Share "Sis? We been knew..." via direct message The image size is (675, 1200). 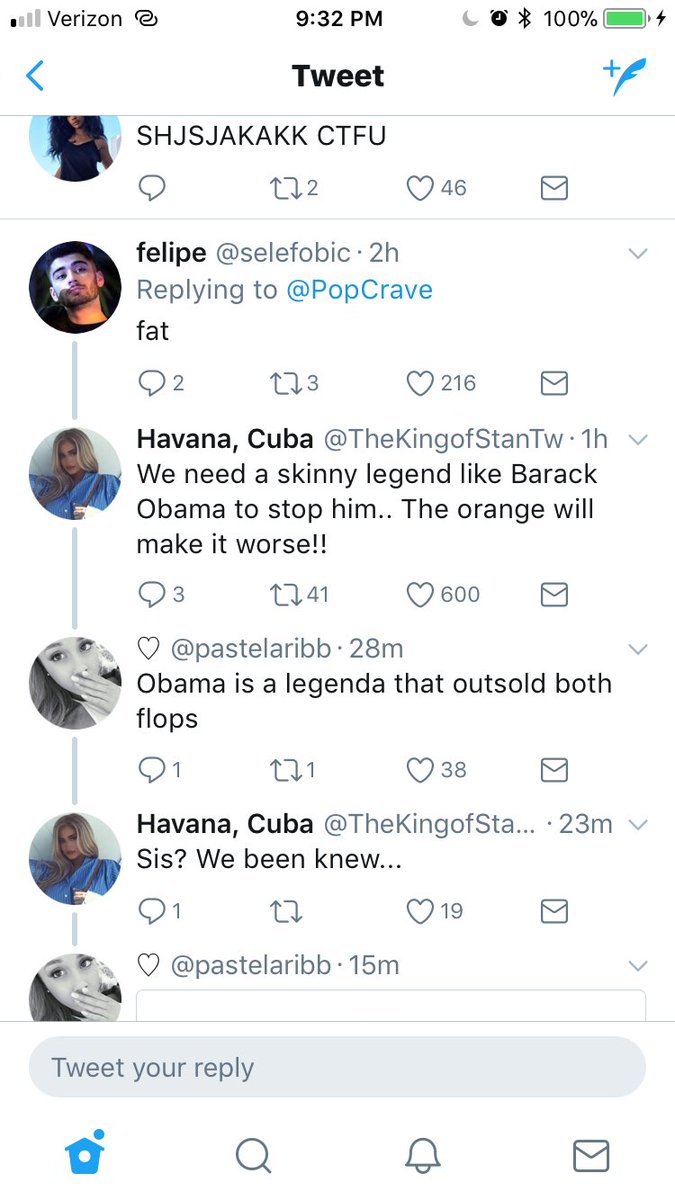[553, 910]
